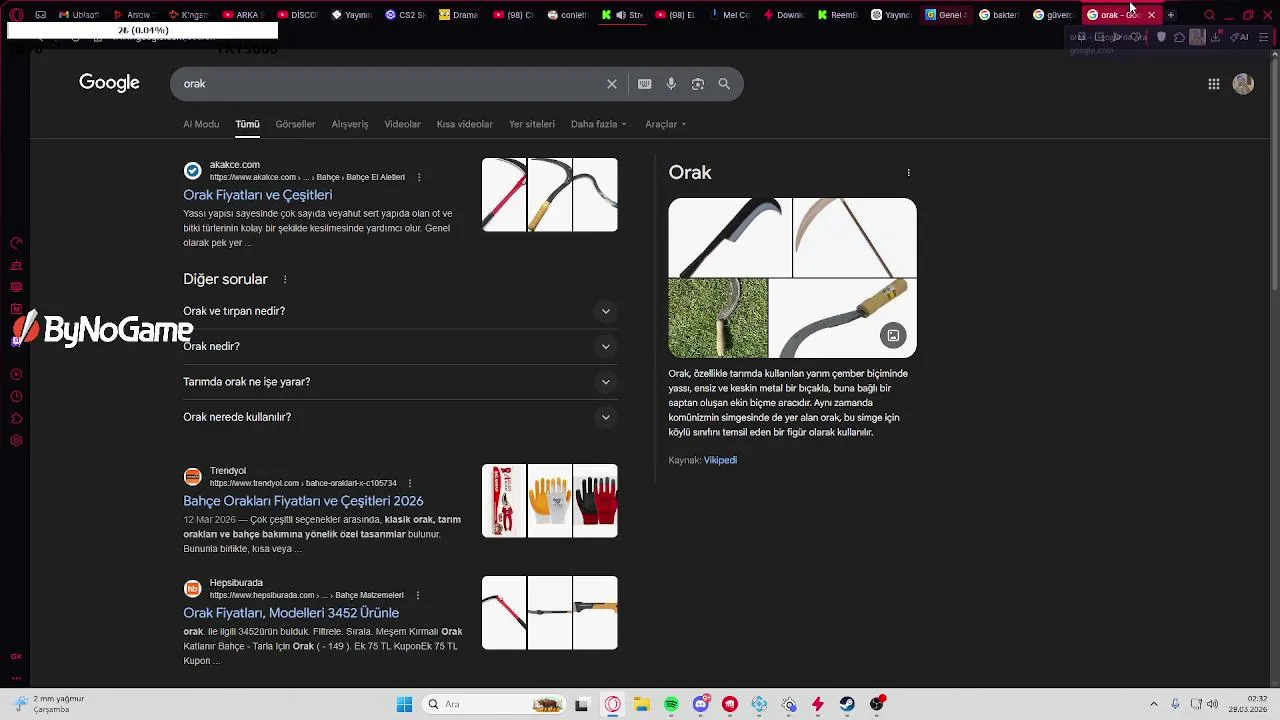Open the three-dot menu for Hepsiburada result
The image size is (1280, 720).
click(x=417, y=595)
